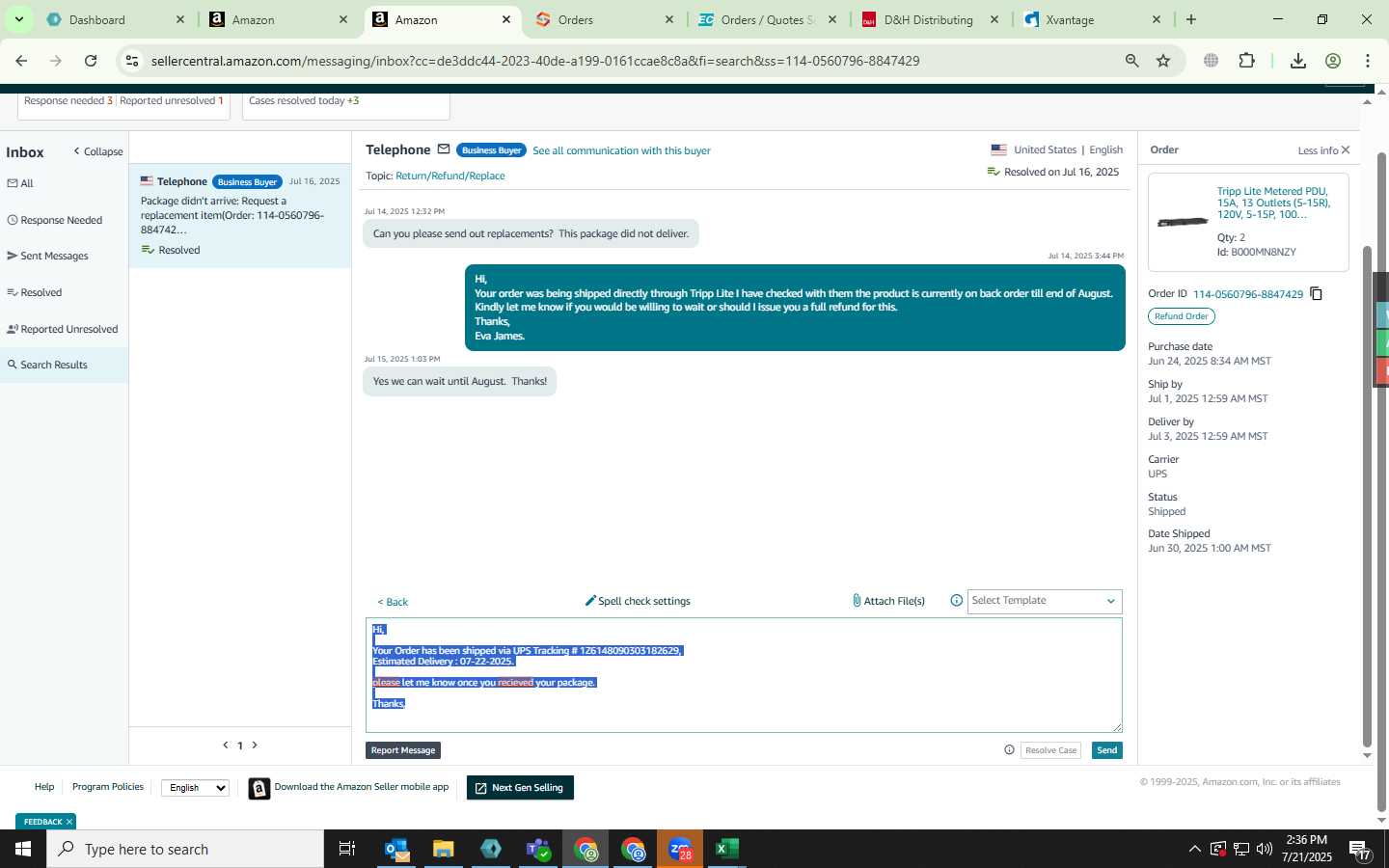Open a new browser tab

click(1191, 19)
